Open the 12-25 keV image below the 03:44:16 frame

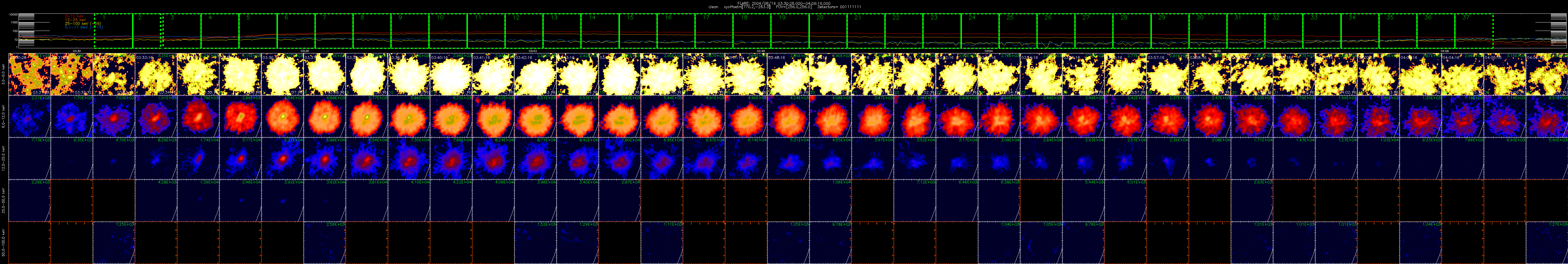620,159
